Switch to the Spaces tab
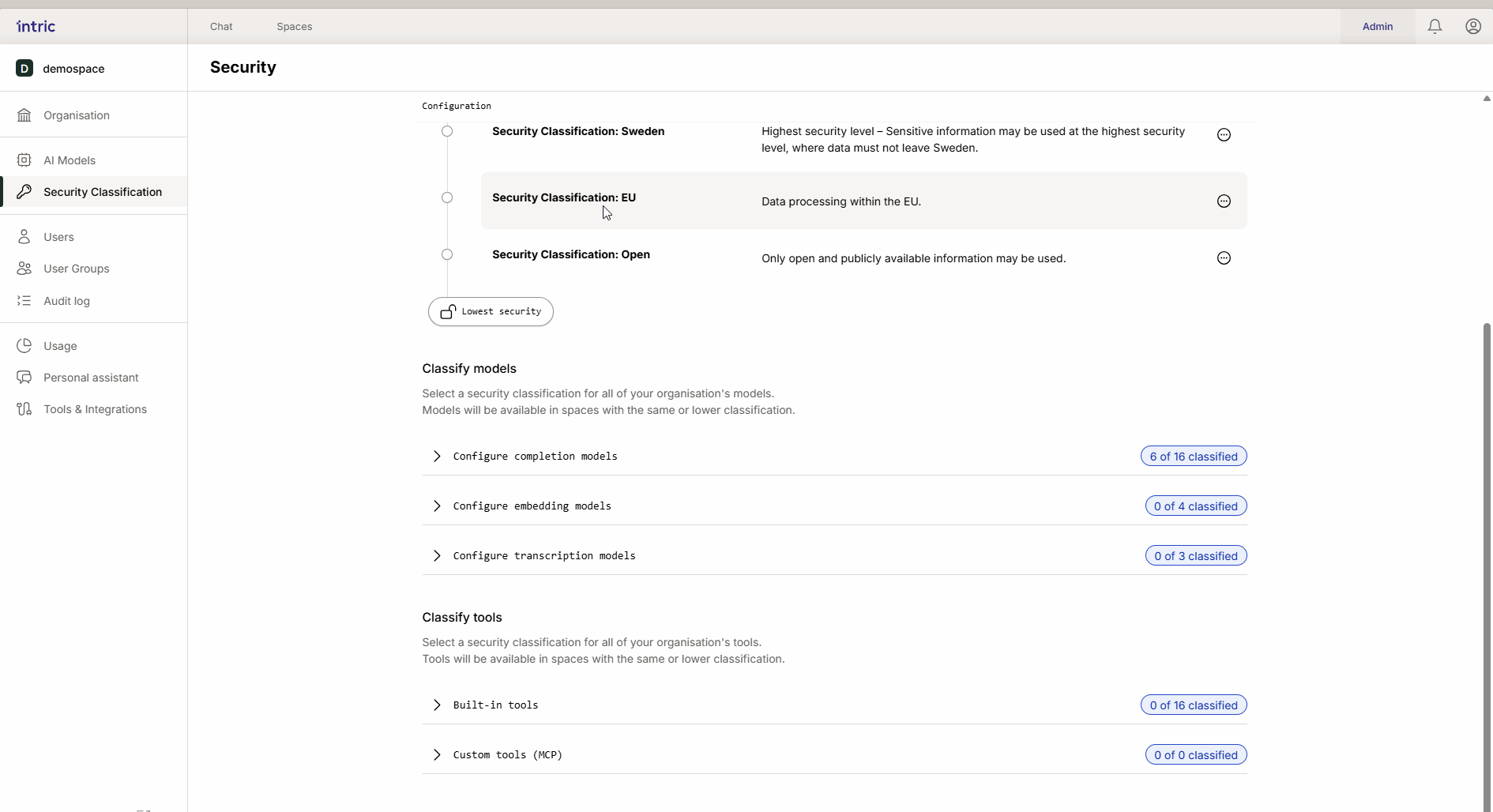 coord(294,27)
